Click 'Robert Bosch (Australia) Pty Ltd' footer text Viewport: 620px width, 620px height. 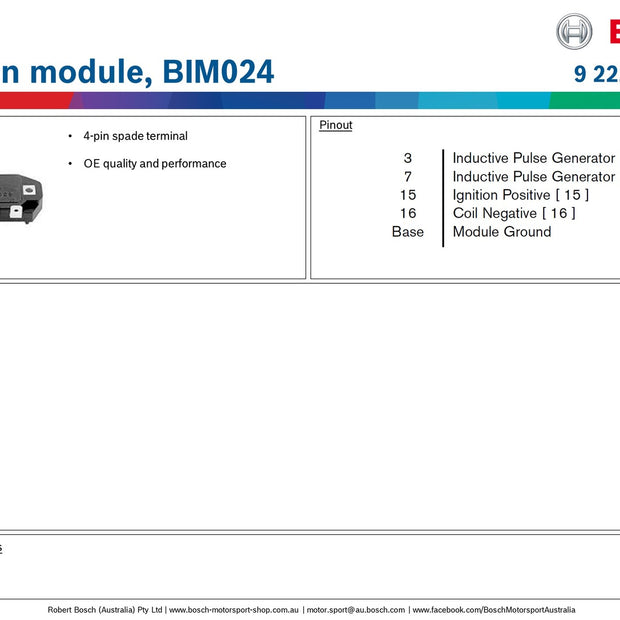click(x=105, y=610)
